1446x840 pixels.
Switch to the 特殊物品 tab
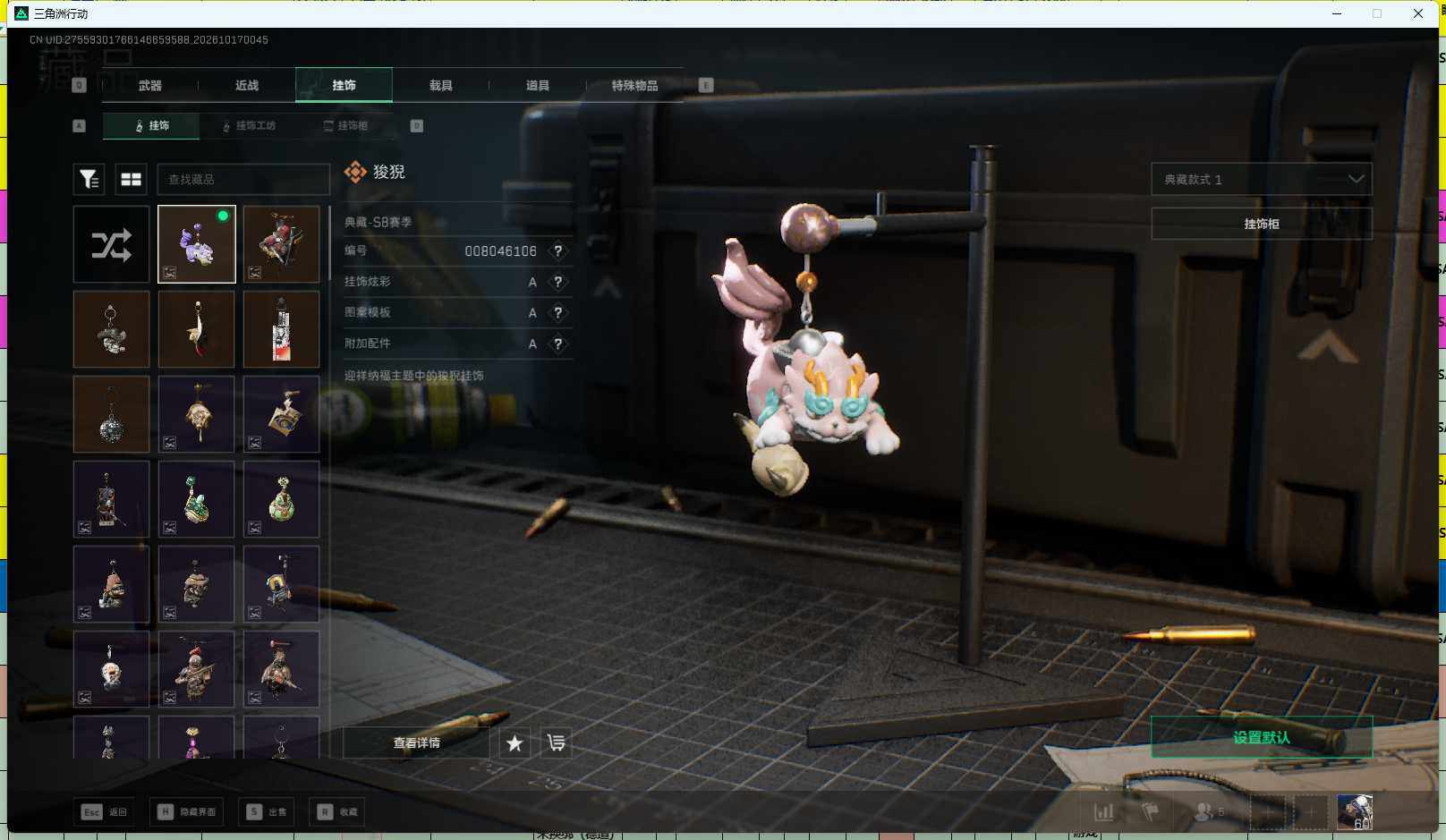click(634, 86)
